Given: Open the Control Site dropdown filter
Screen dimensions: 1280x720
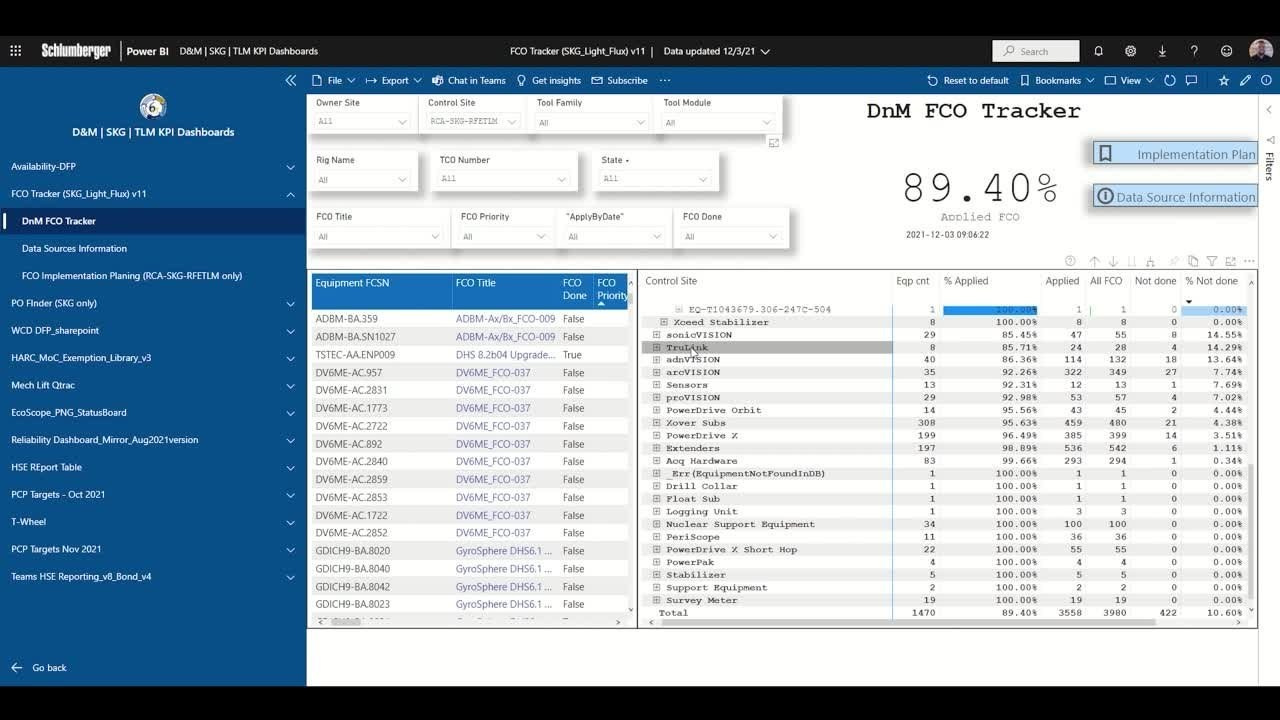Looking at the screenshot, I should click(472, 121).
